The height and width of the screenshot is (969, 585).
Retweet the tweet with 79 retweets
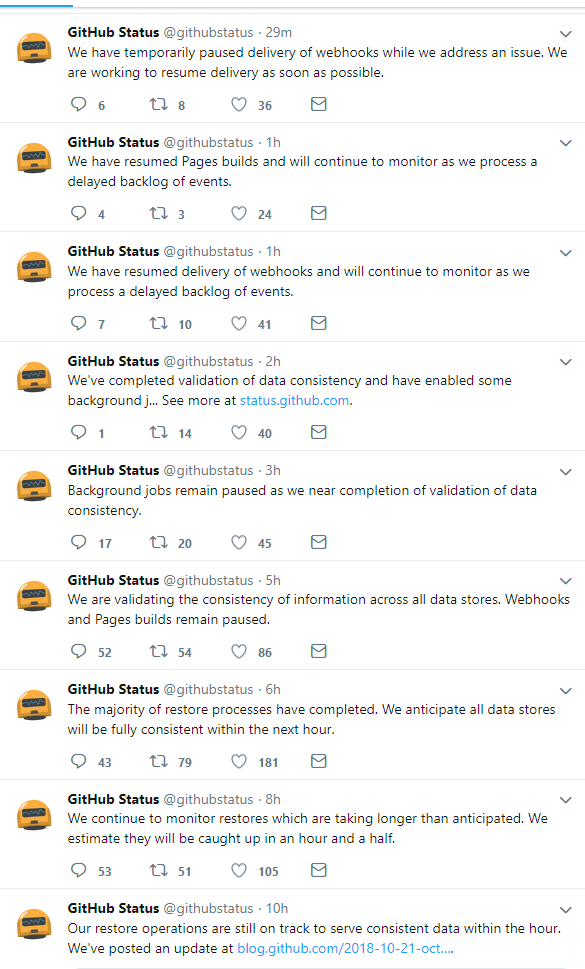pyautogui.click(x=159, y=761)
